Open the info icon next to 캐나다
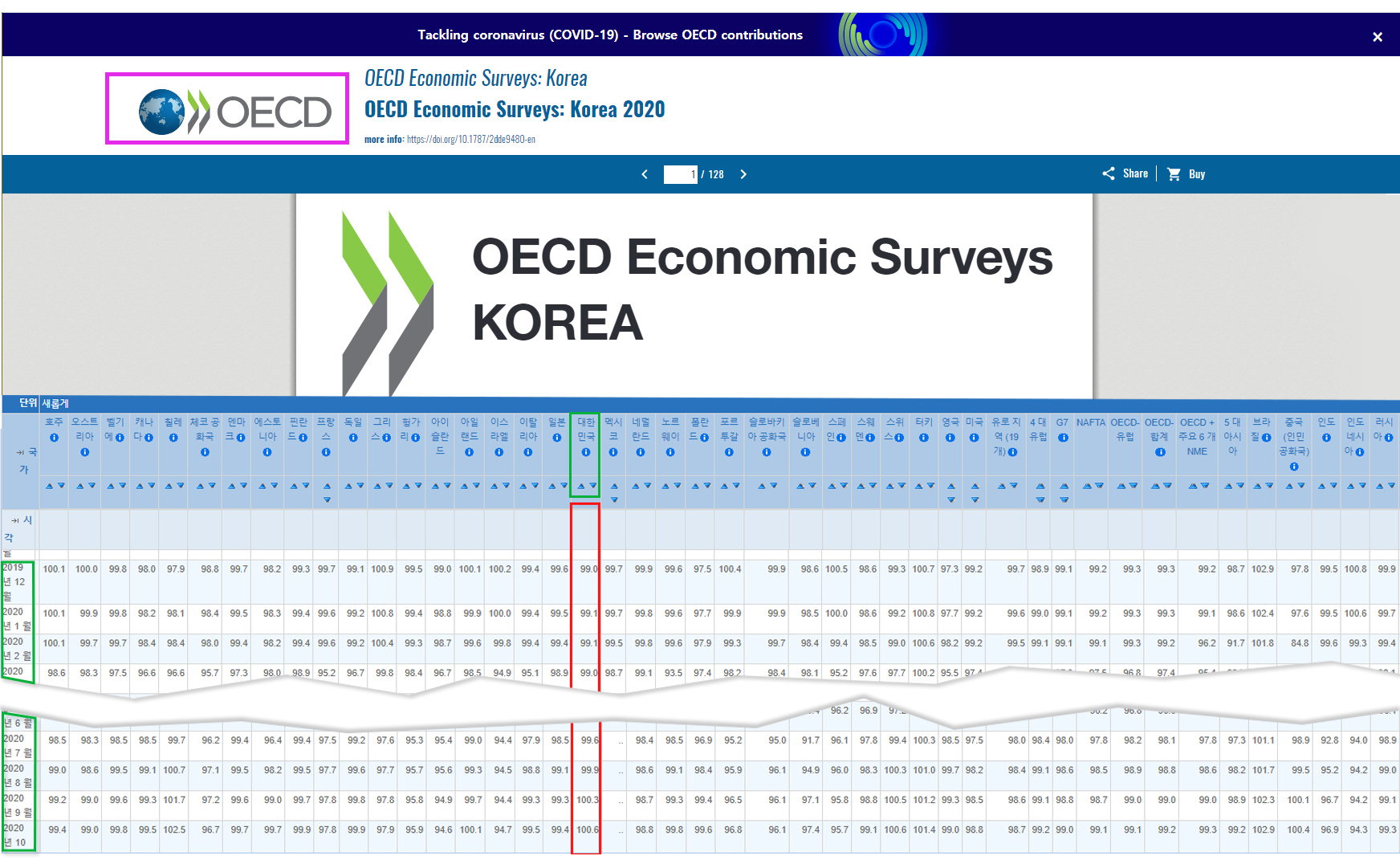Screen dimensions: 1400x860 [x=149, y=438]
